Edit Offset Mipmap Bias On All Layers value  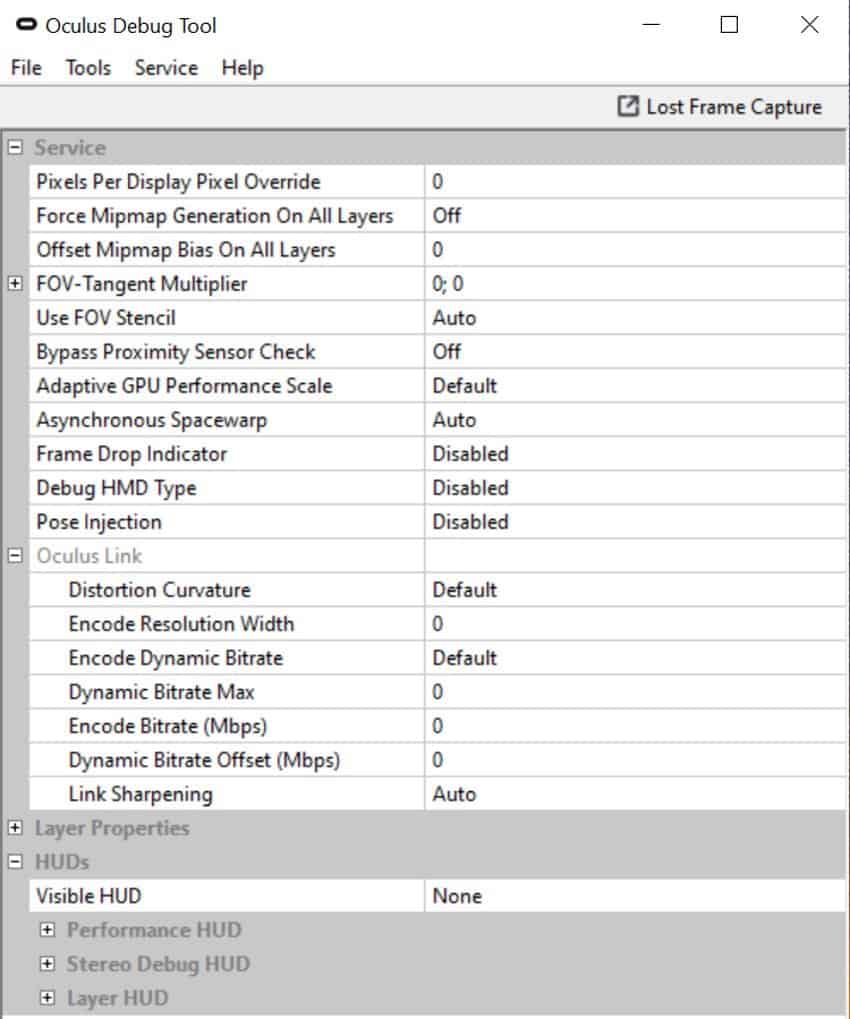(635, 250)
